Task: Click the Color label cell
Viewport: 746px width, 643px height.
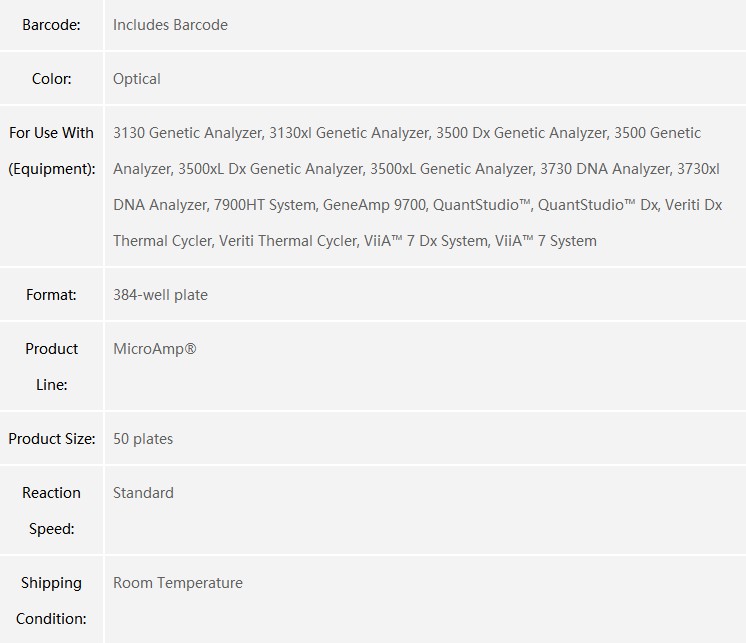Action: click(51, 79)
